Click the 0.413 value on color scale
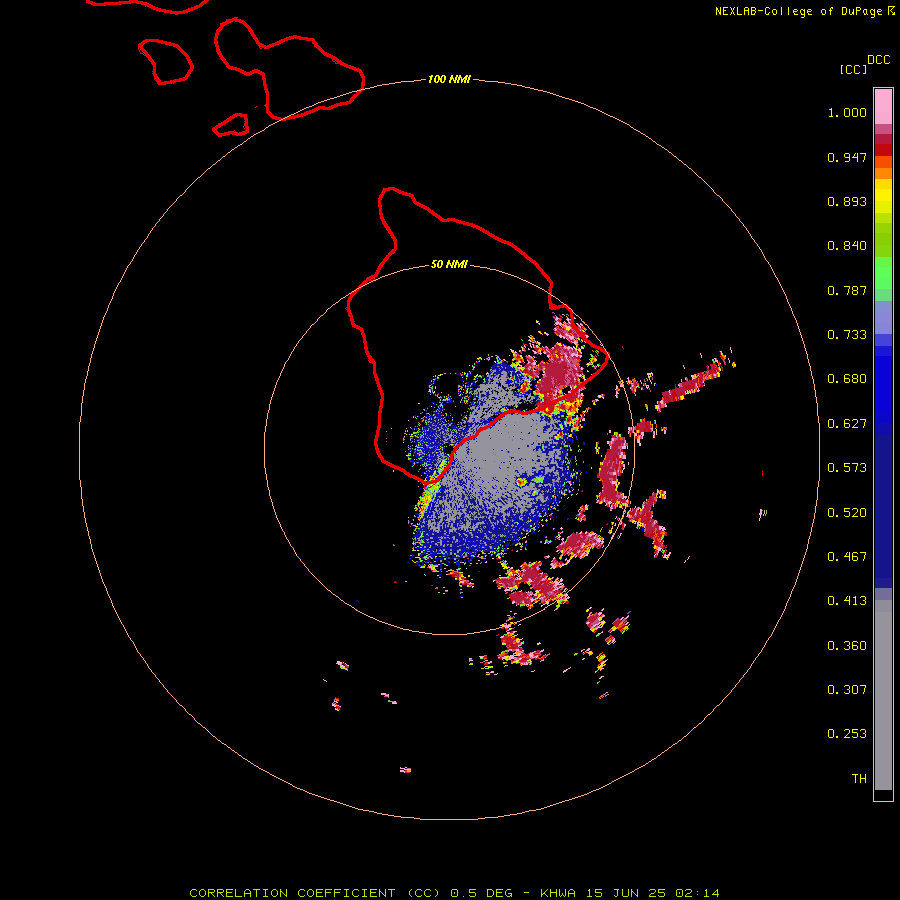Image resolution: width=900 pixels, height=900 pixels. [847, 601]
